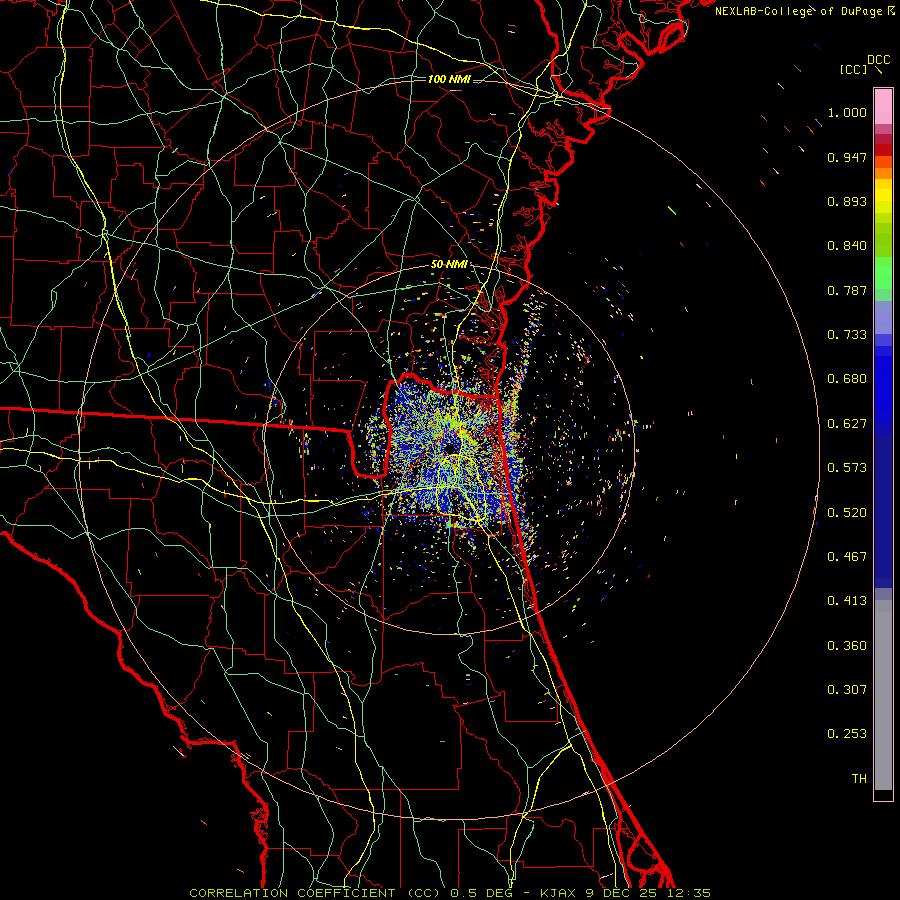
Task: Click the 0.467 legend value
Action: [x=847, y=557]
